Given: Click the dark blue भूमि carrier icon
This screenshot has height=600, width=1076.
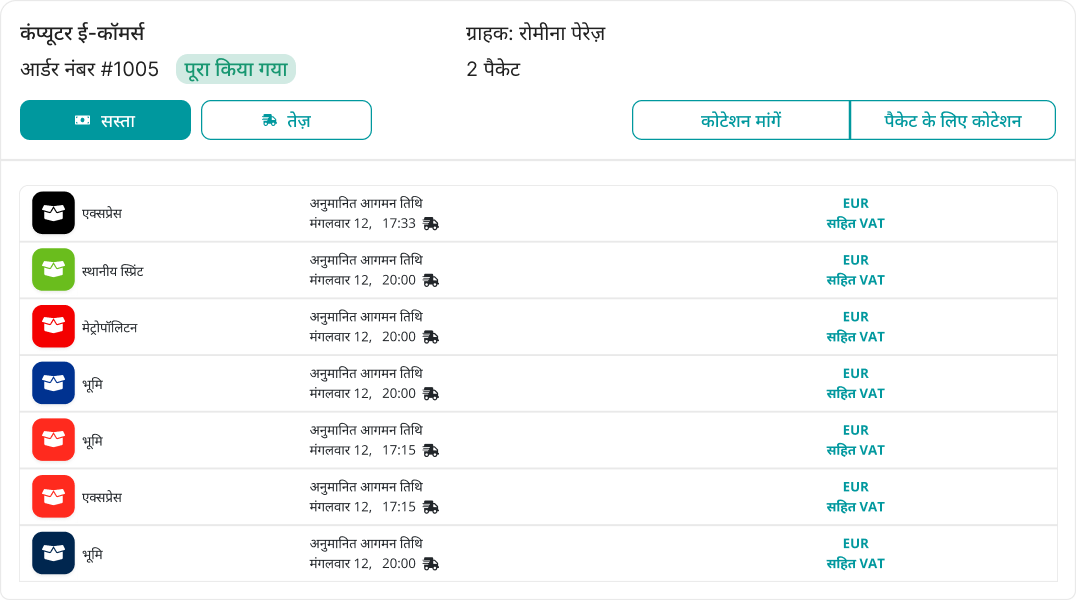Looking at the screenshot, I should pos(53,383).
